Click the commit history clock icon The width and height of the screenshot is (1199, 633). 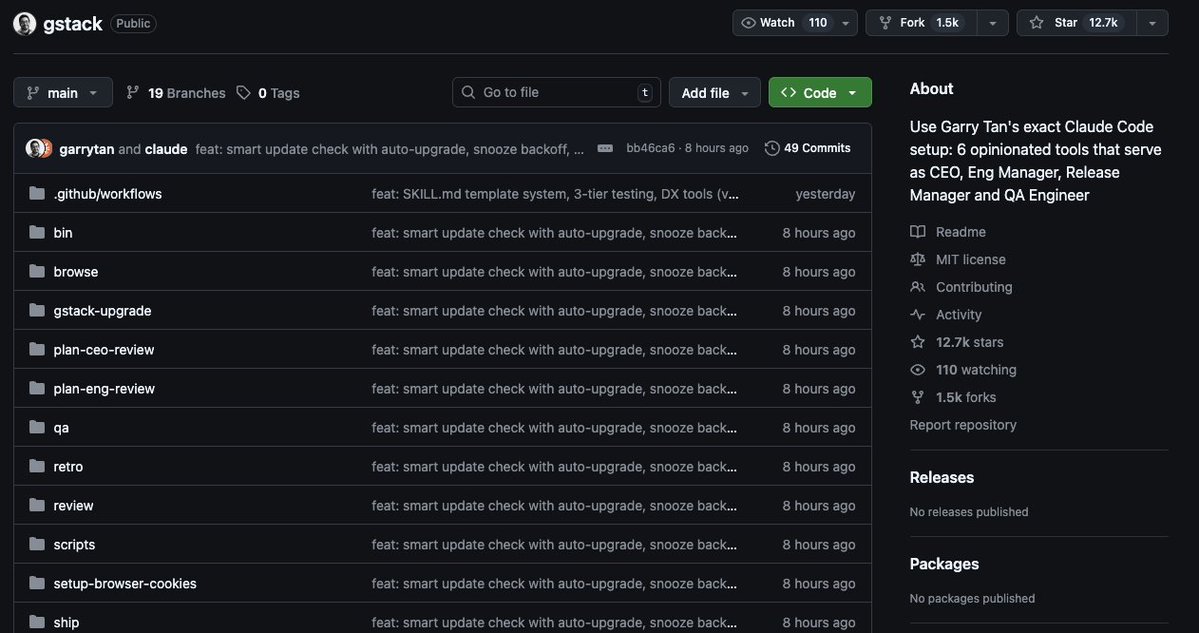772,148
